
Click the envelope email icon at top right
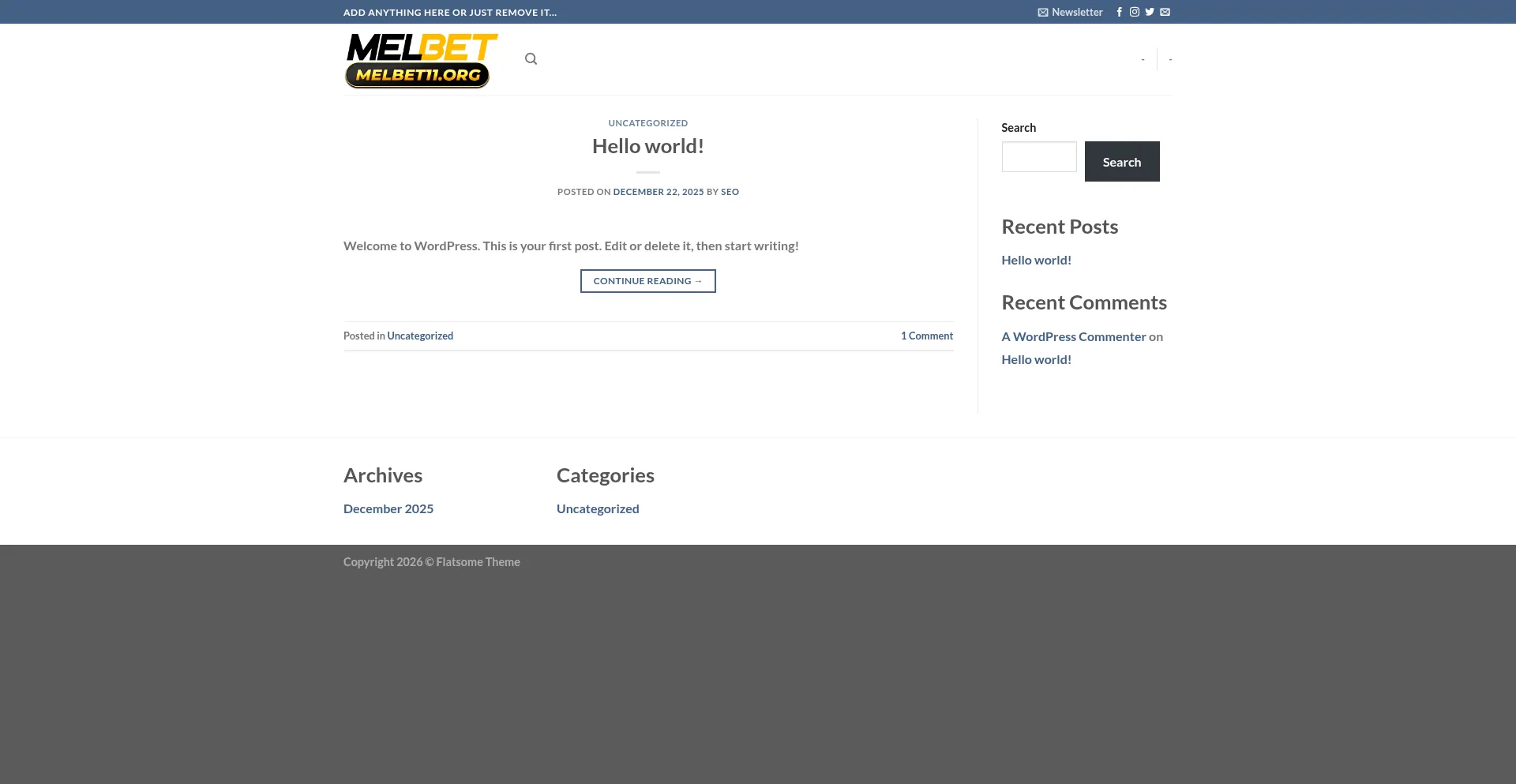[x=1165, y=12]
